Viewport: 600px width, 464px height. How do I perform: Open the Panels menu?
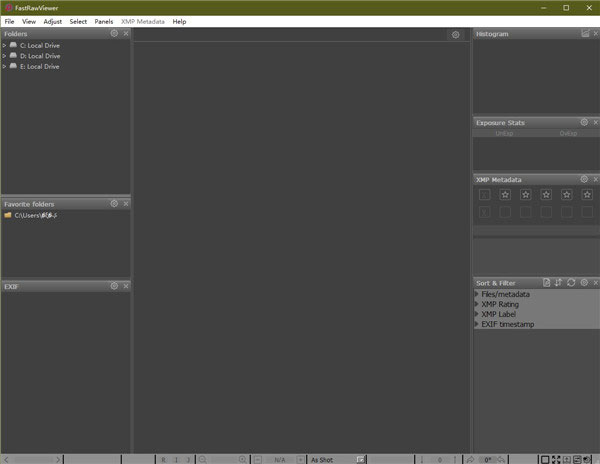click(x=104, y=21)
